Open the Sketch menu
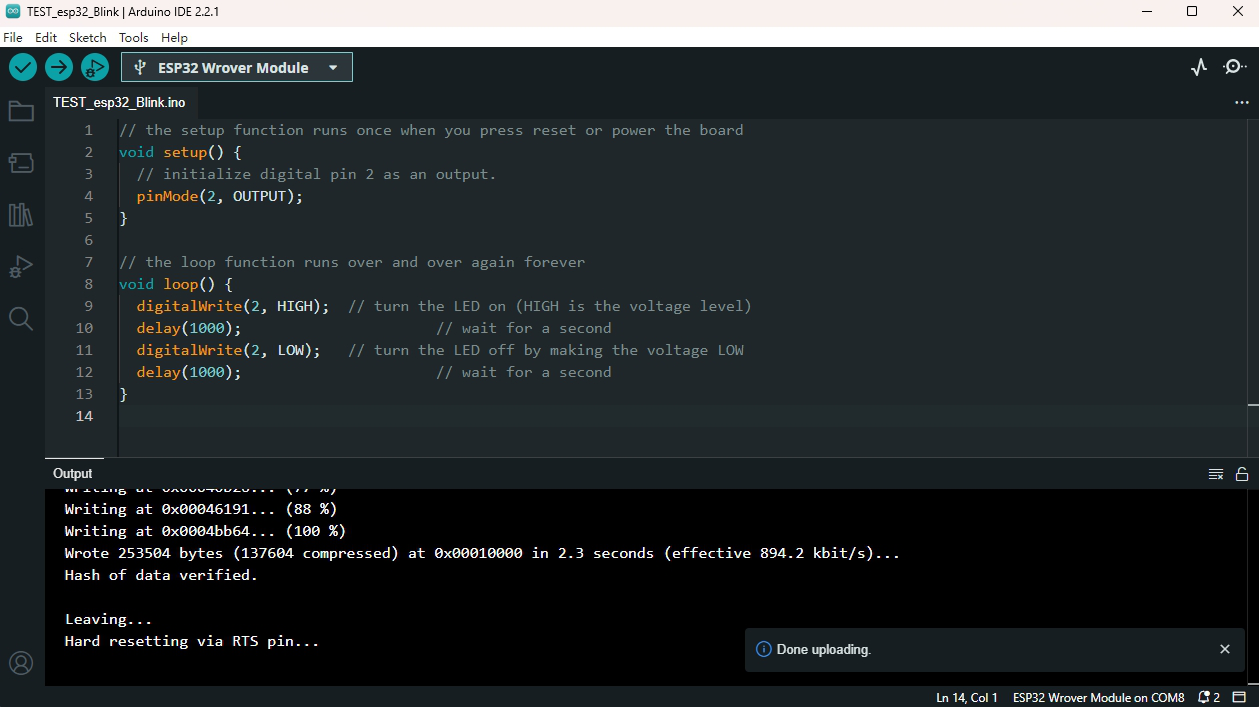 (88, 37)
